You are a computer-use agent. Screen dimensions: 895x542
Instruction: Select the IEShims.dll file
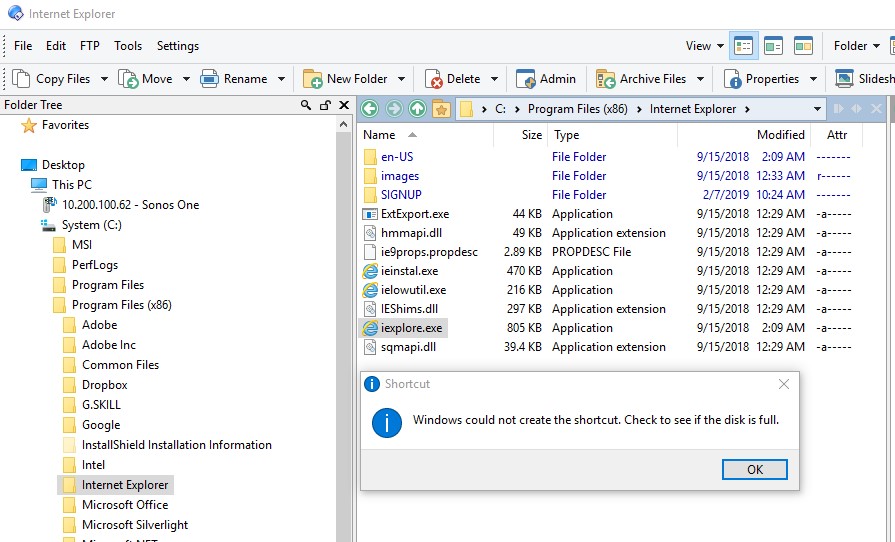[409, 309]
